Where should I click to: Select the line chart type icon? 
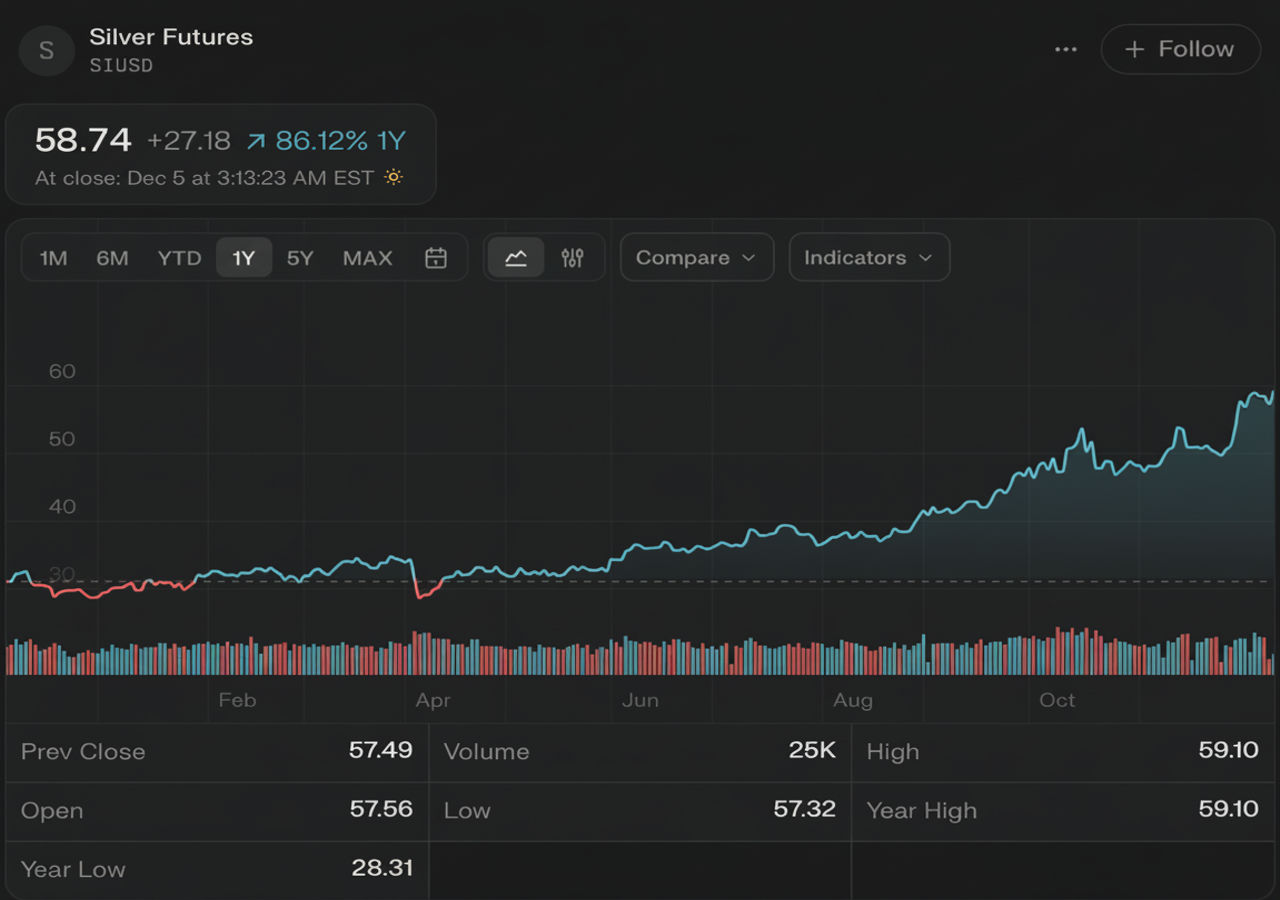[x=514, y=257]
